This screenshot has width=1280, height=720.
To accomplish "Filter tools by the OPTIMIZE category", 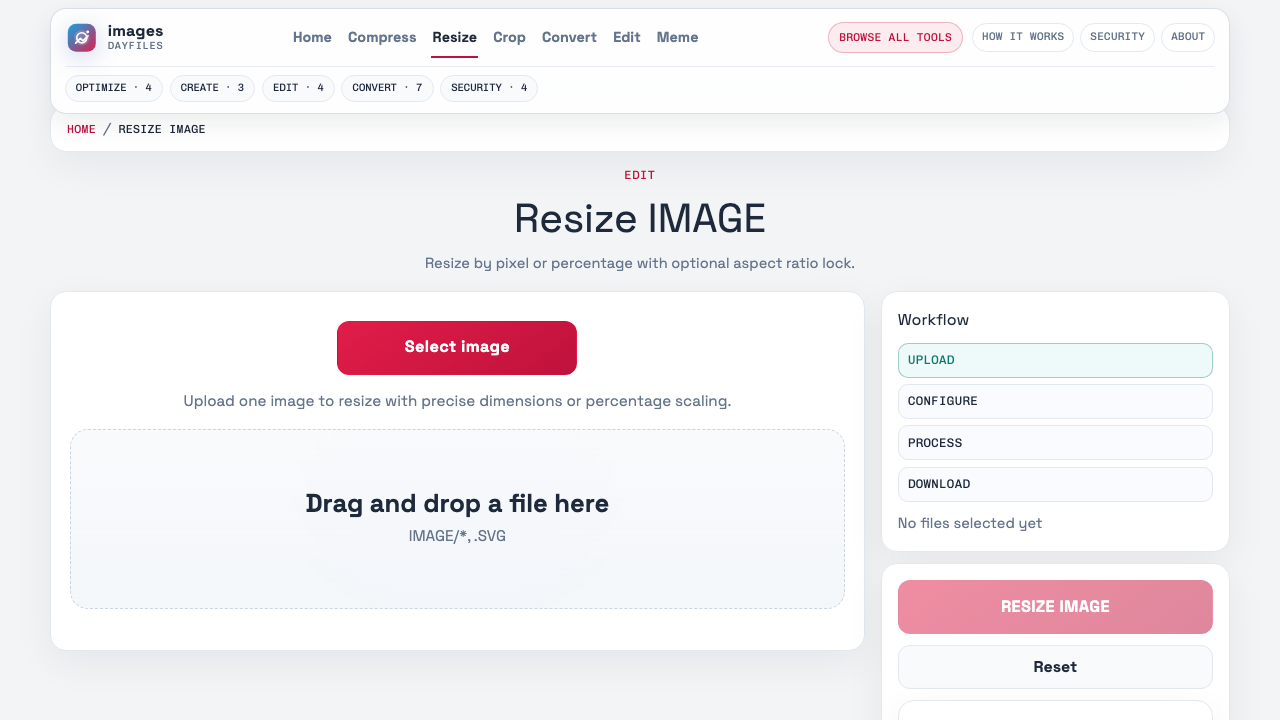I will coord(113,88).
